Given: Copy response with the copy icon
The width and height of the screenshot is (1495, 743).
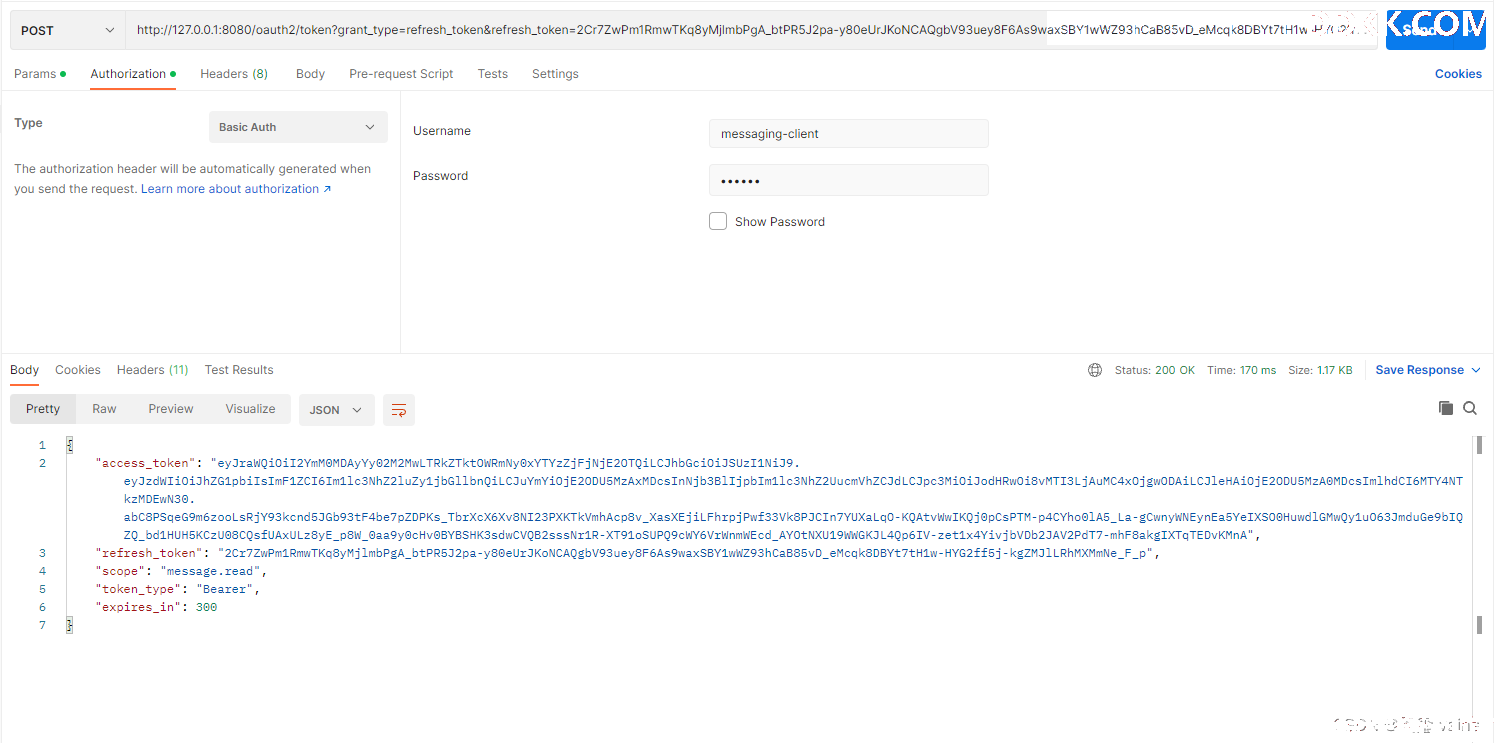Looking at the screenshot, I should [x=1445, y=408].
